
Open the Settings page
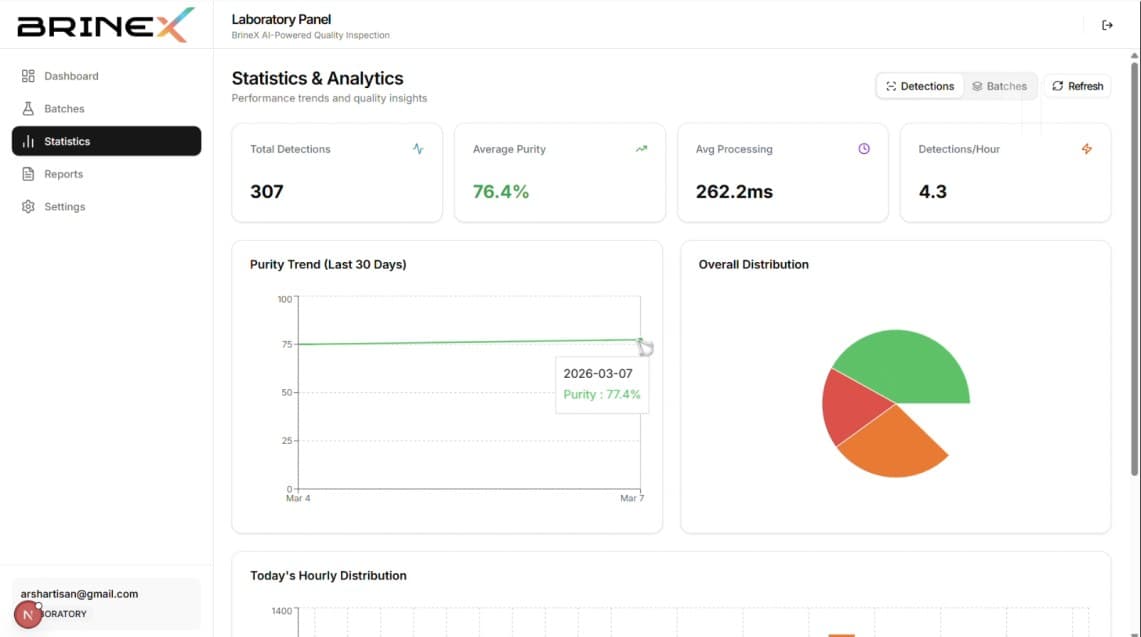106,207
